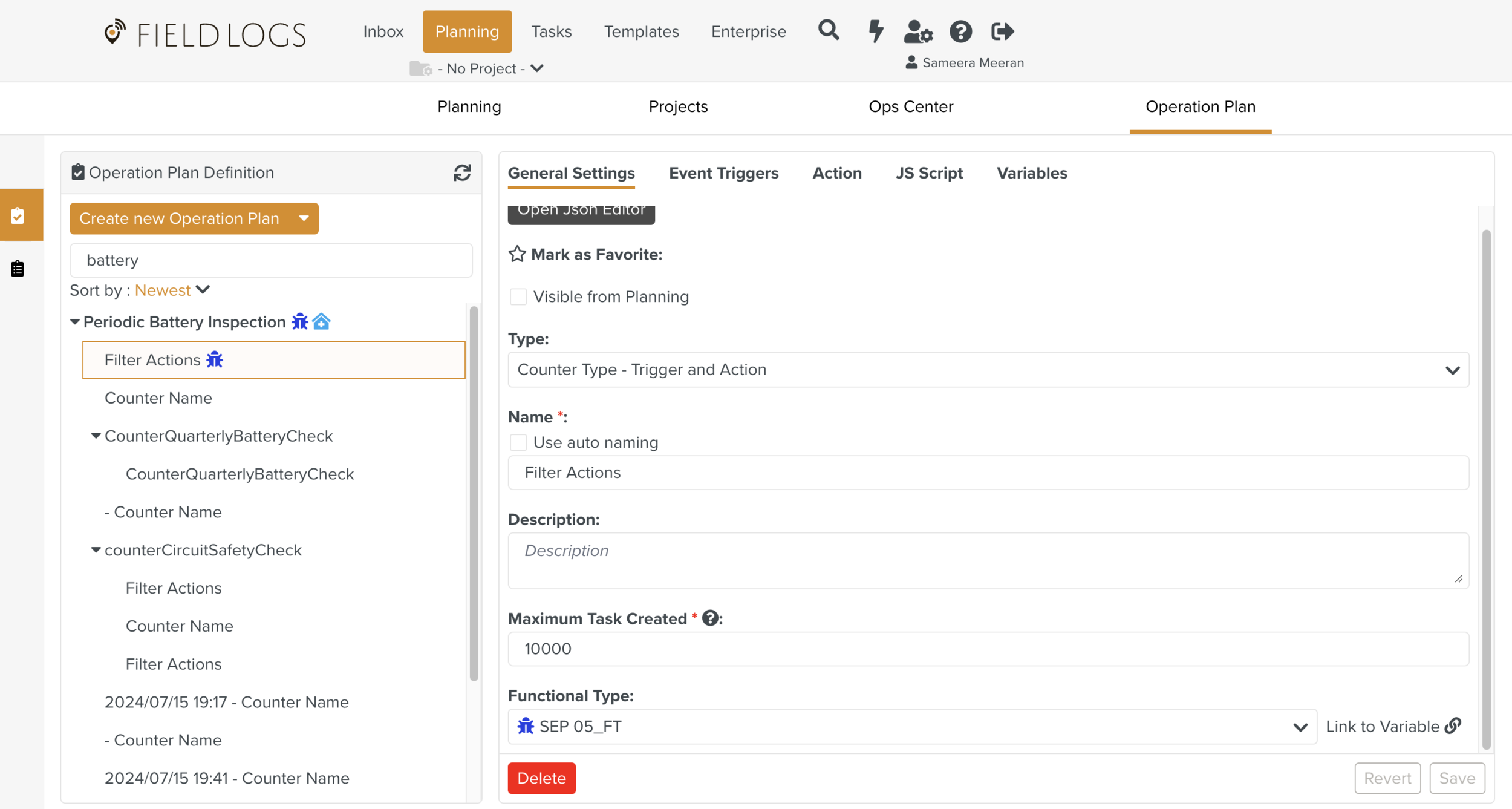Image resolution: width=1512 pixels, height=809 pixels.
Task: Click the logout arrow icon
Action: coord(1002,31)
